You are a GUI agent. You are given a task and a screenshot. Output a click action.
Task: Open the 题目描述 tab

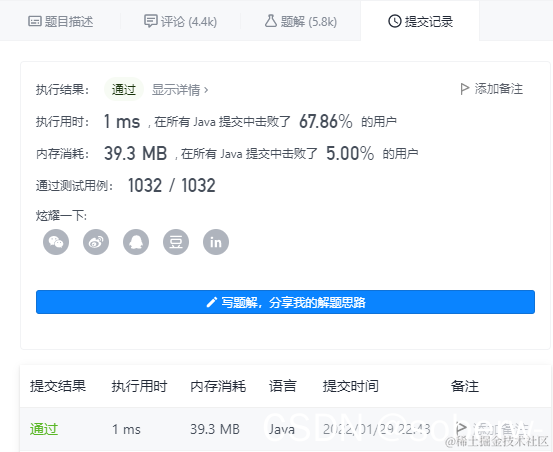pos(61,22)
